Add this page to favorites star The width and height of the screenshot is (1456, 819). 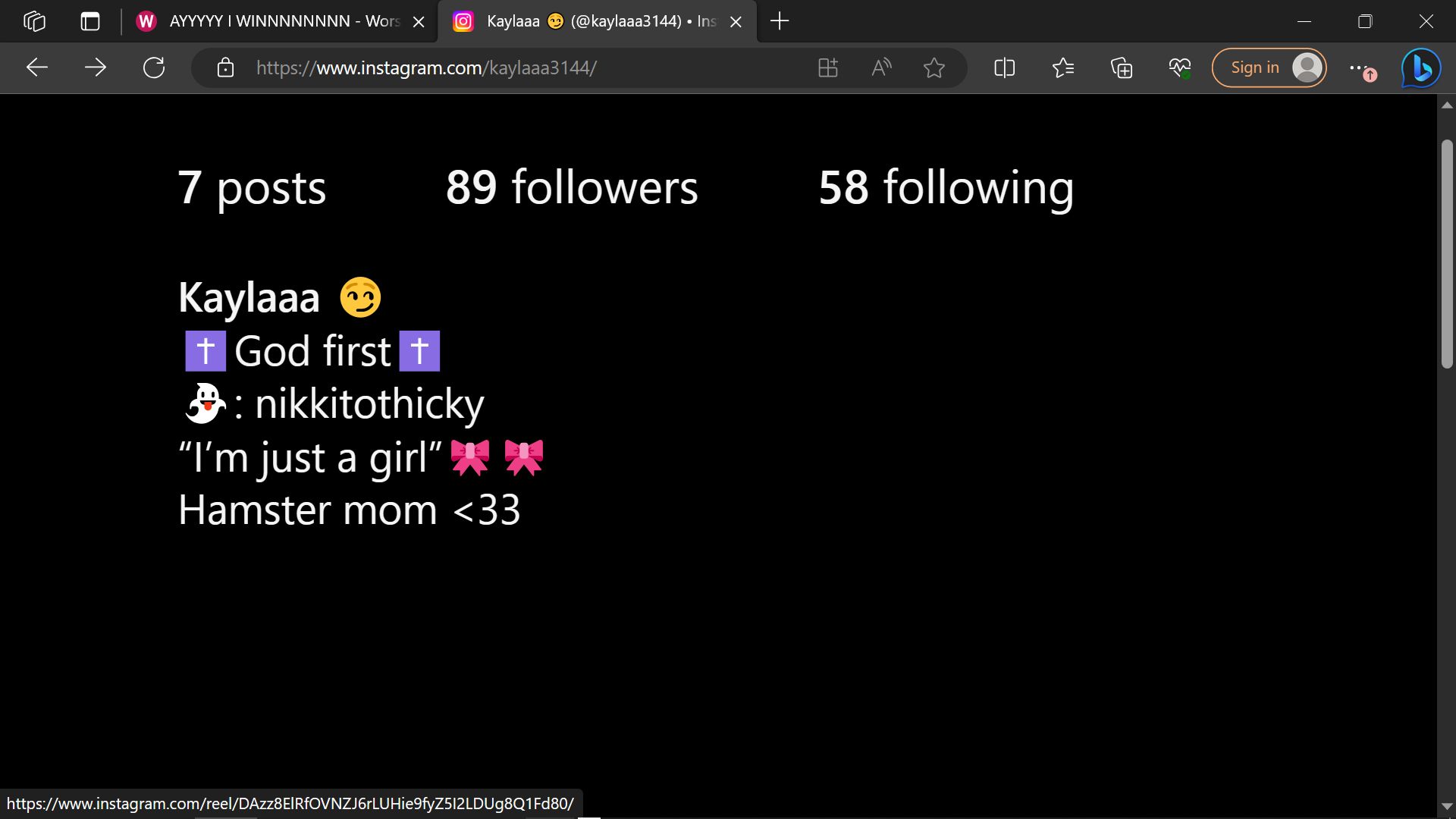click(934, 67)
